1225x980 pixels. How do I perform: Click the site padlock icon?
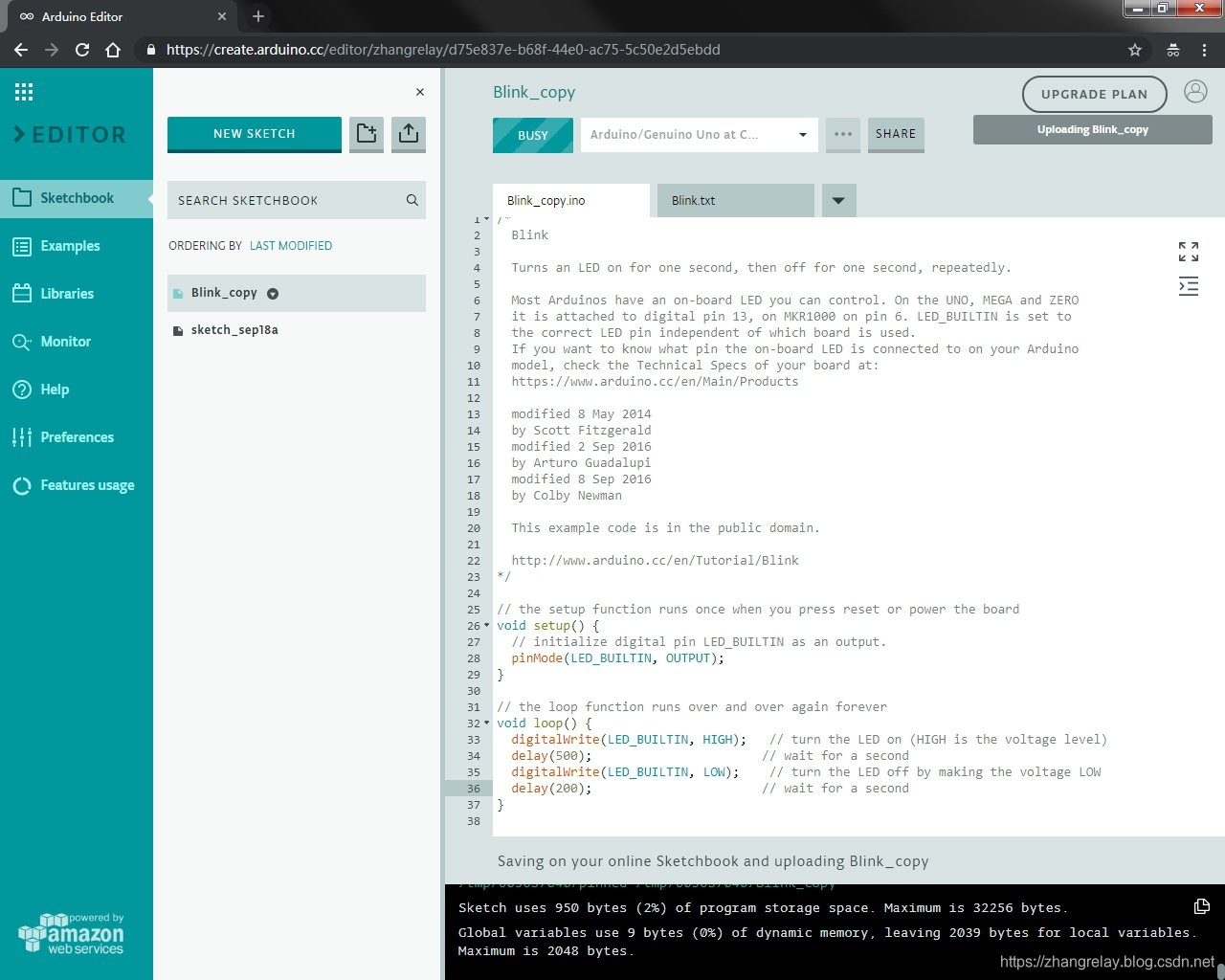pyautogui.click(x=150, y=50)
